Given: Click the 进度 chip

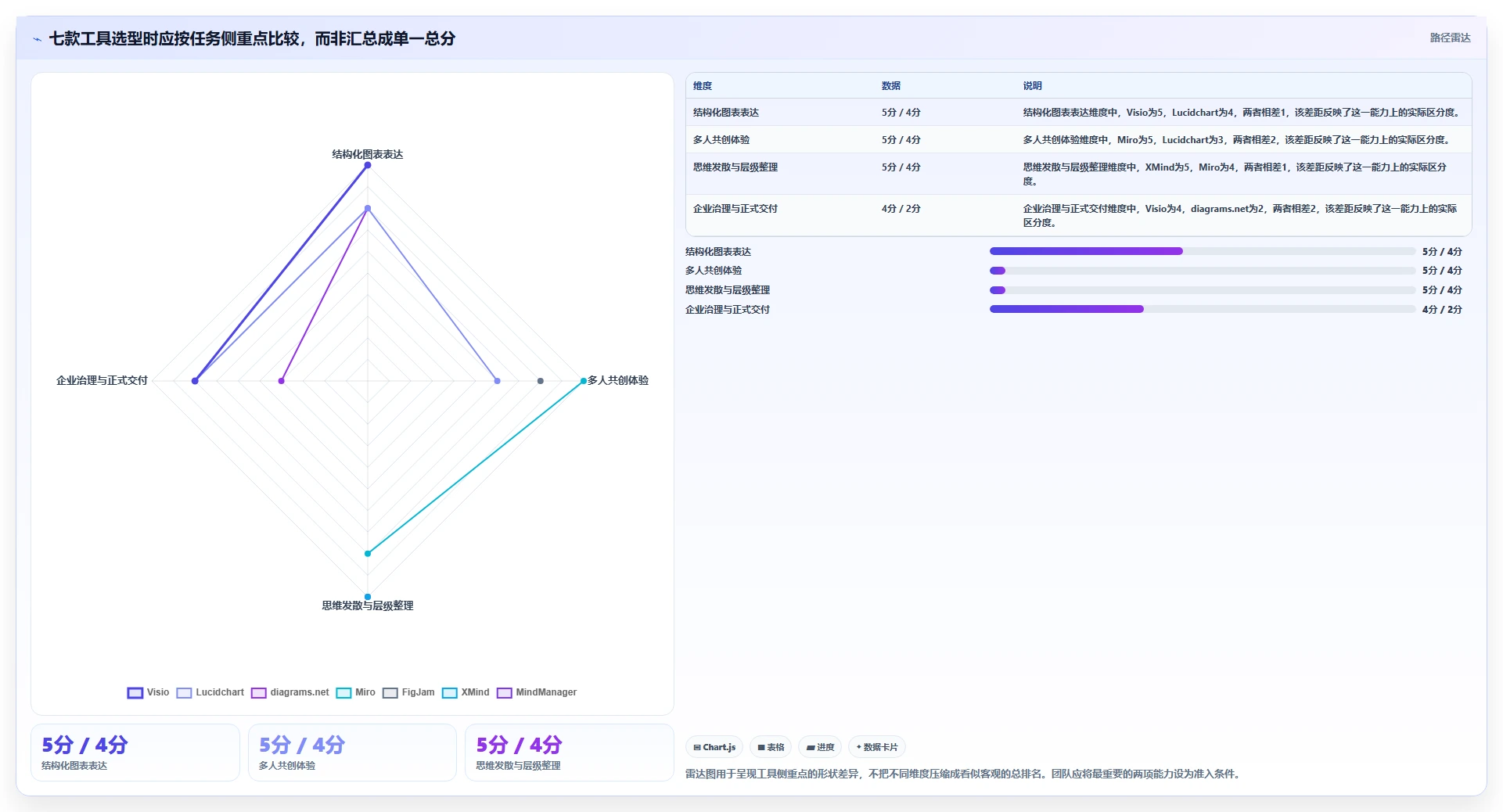Looking at the screenshot, I should (x=820, y=747).
